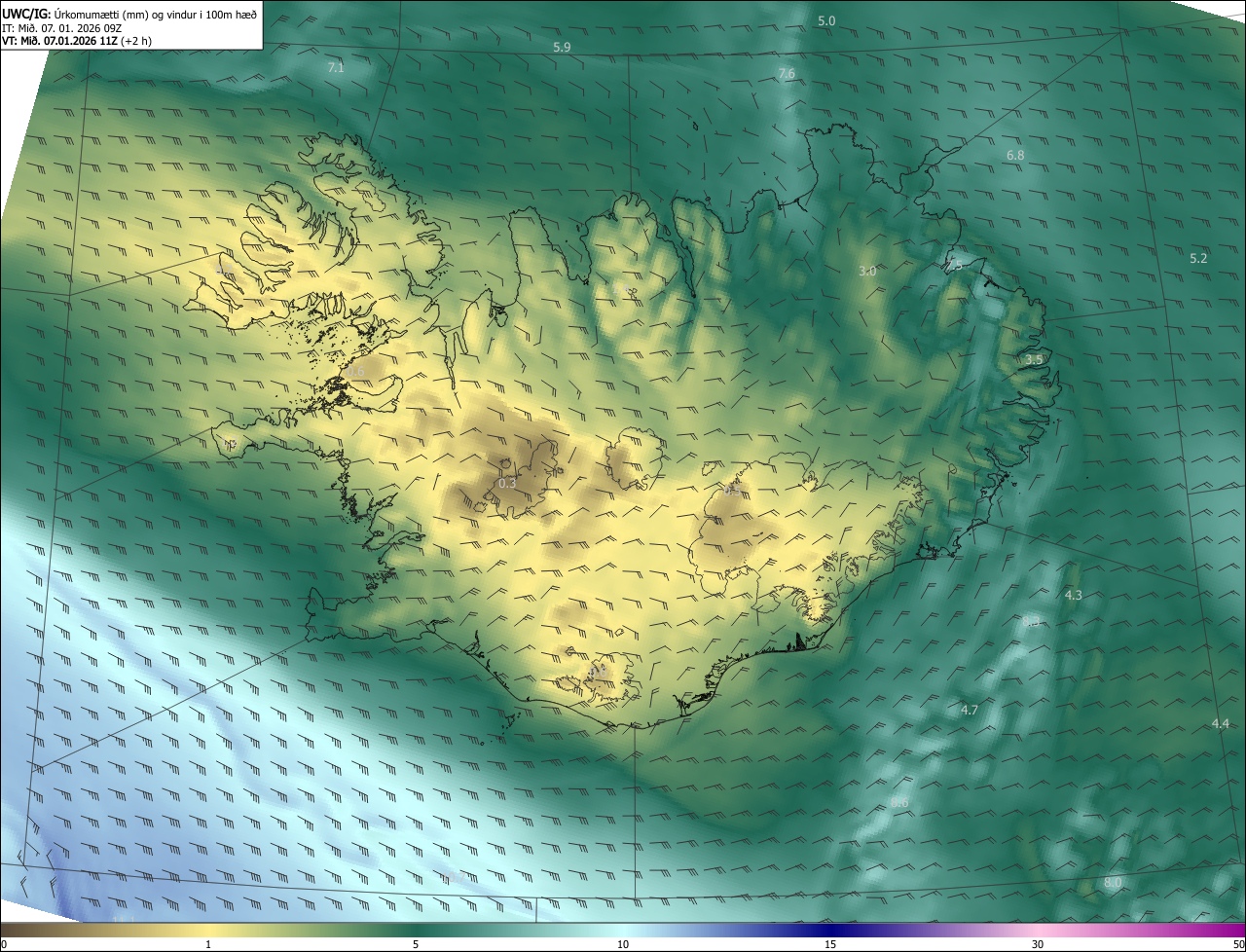Viewport: 1246px width, 952px height.
Task: Click the 3.5 value near east coast
Action: tap(1034, 359)
